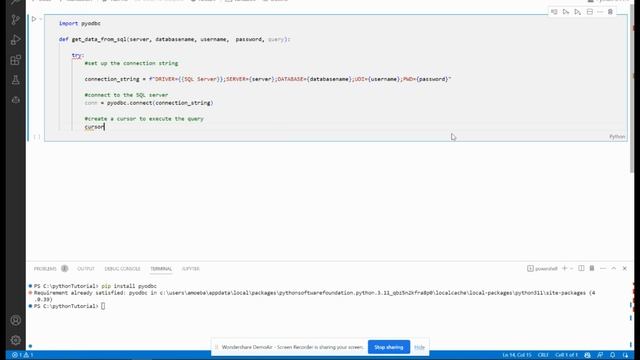Select the powershell terminal profile
The height and width of the screenshot is (360, 640).
542,269
